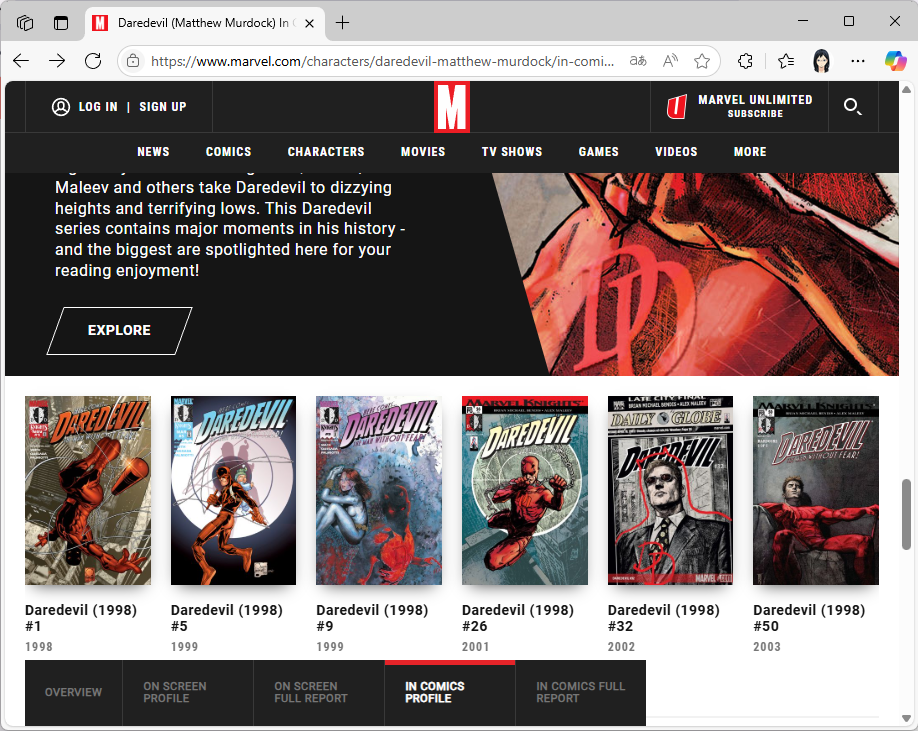
Task: Click the Daredevil (1998) #50 title
Action: (809, 618)
